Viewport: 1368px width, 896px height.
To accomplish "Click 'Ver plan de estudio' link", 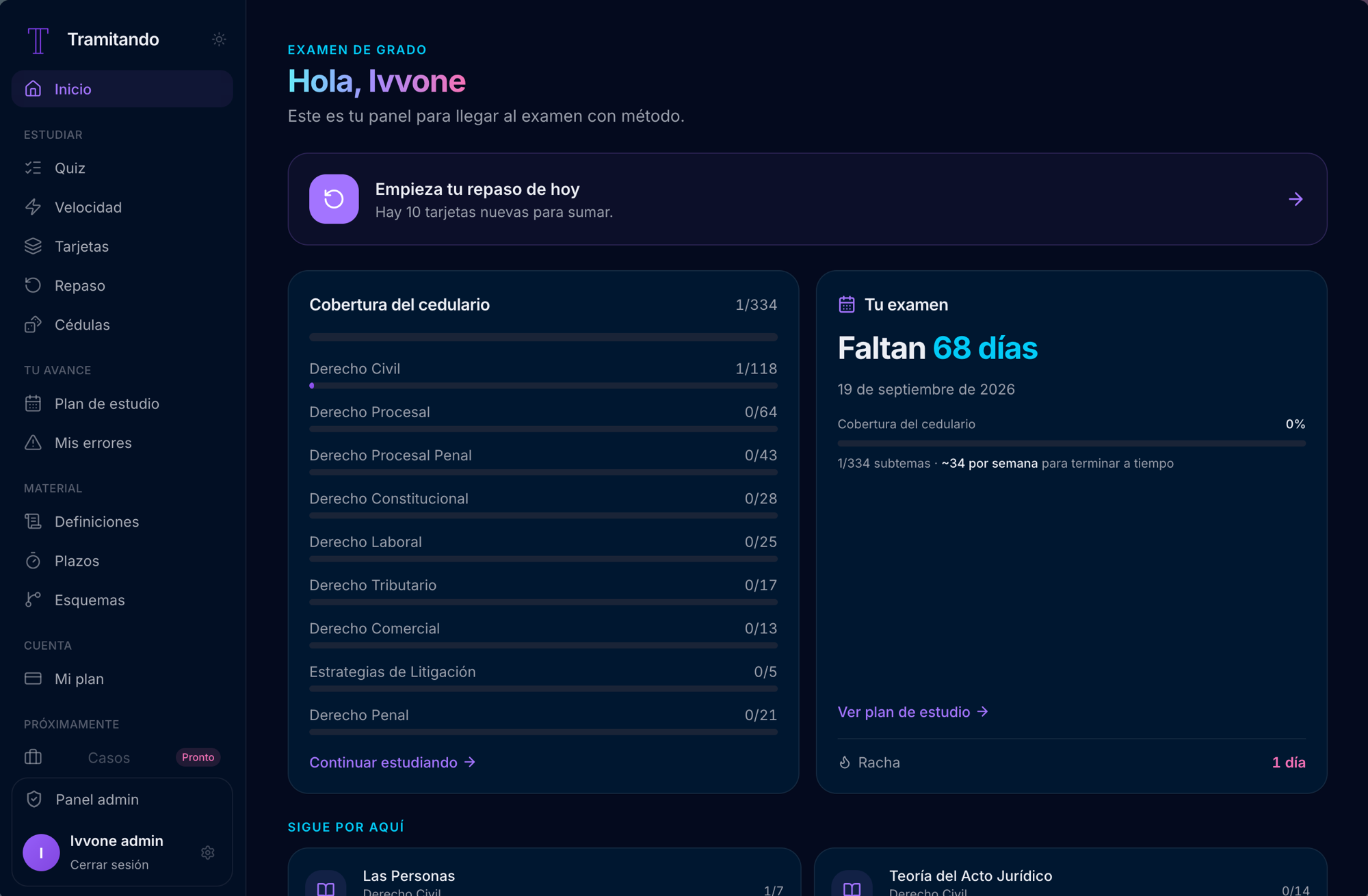I will 912,711.
